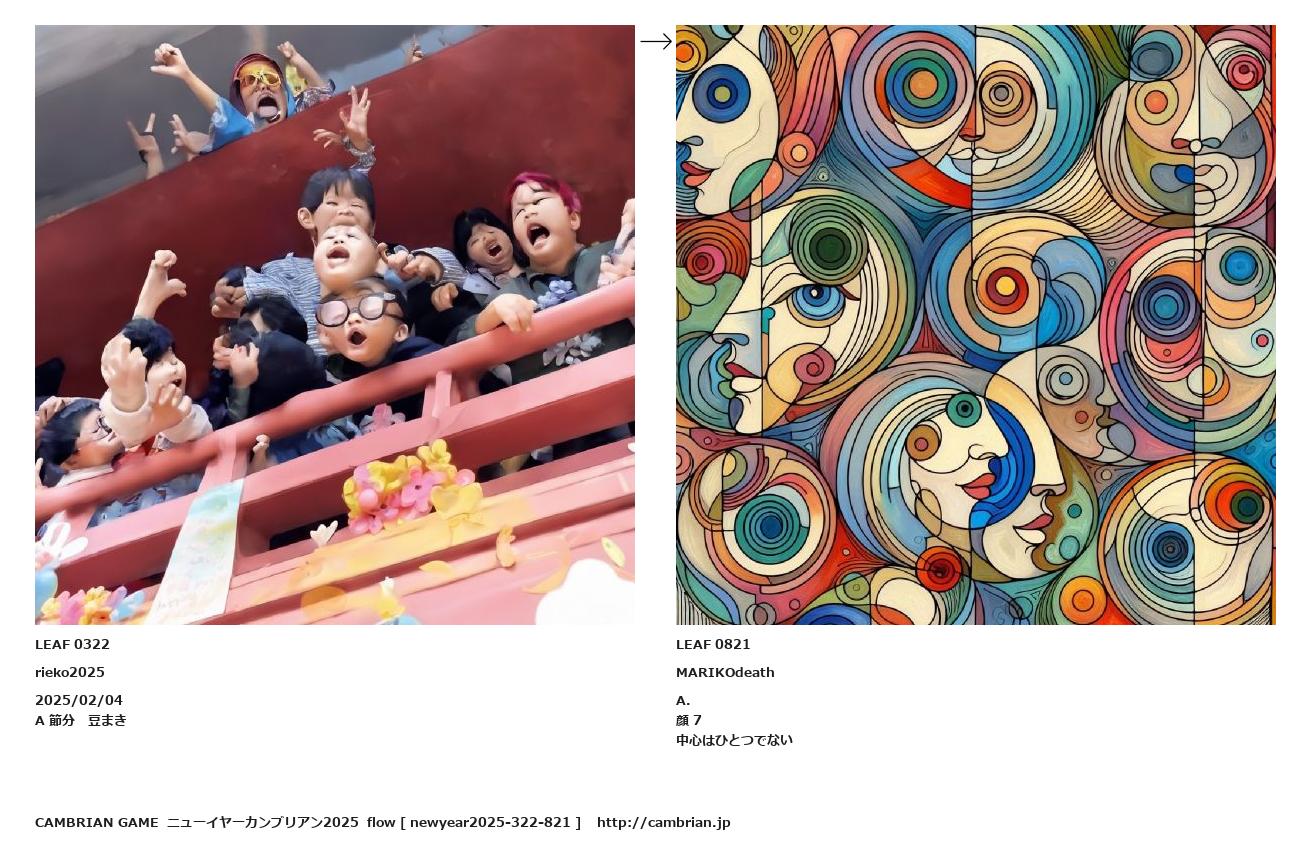Image resolution: width=1311 pixels, height=847 pixels.
Task: Select the LEAF 0821 label
Action: (713, 644)
